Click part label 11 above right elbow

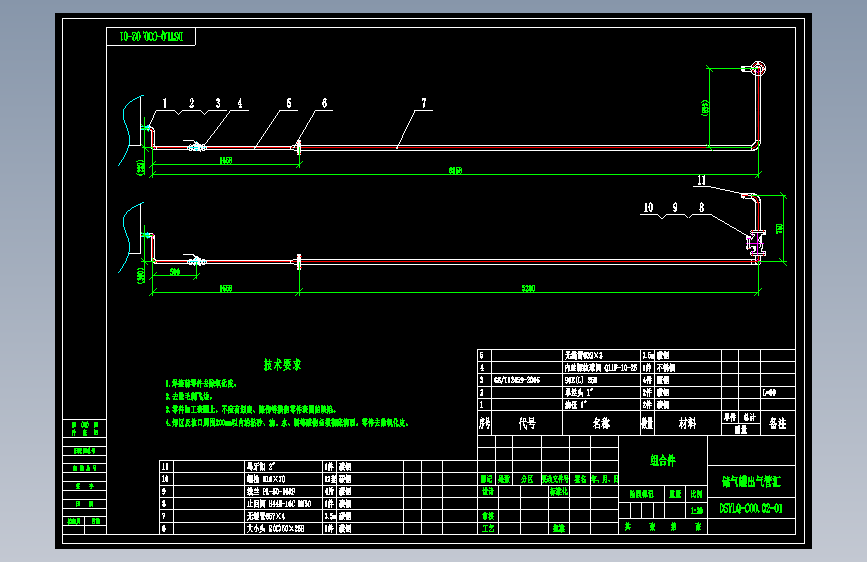click(701, 180)
